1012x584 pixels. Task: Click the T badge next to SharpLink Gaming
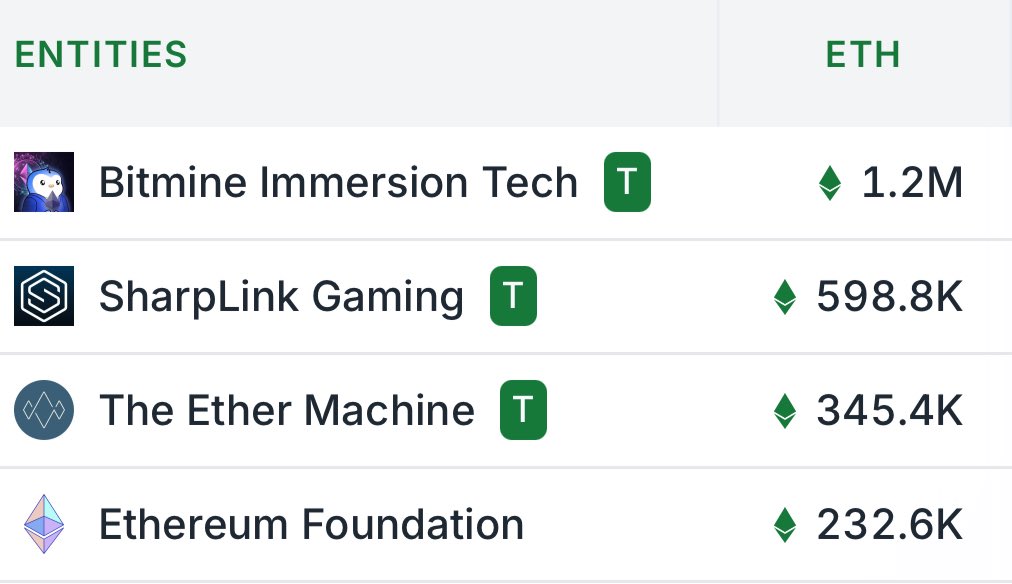coord(513,296)
